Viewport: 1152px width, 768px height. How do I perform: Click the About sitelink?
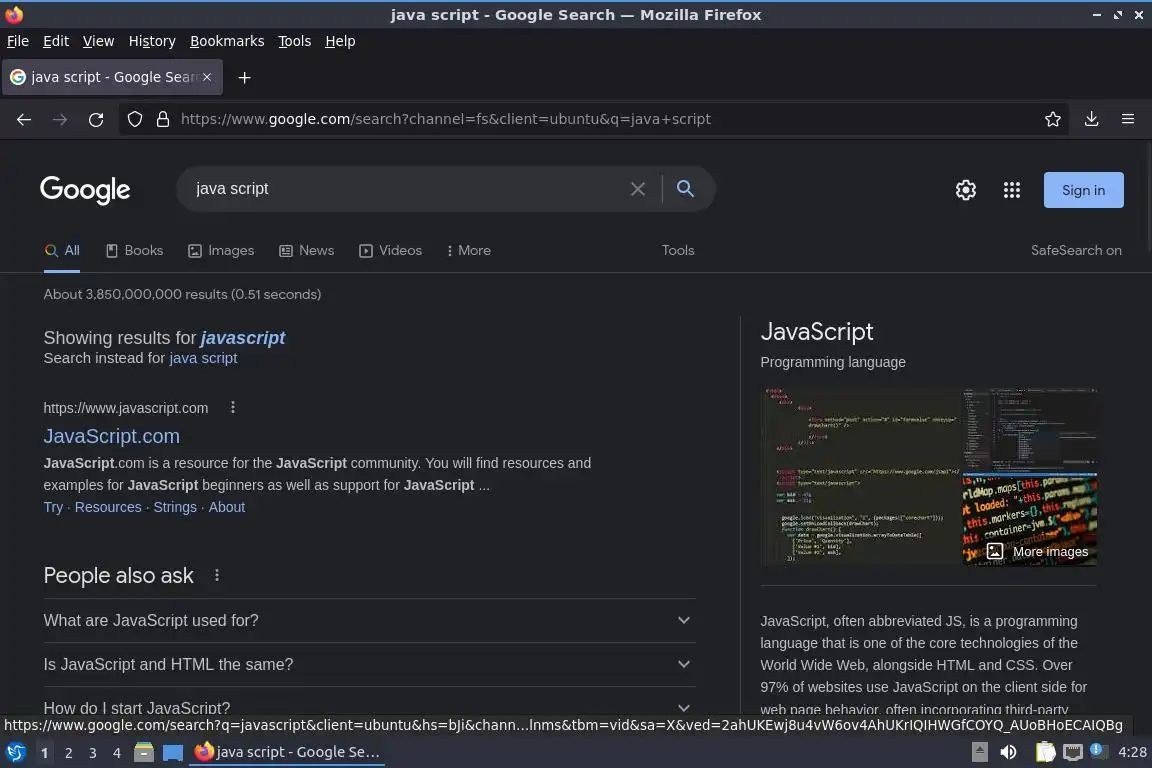(x=226, y=507)
